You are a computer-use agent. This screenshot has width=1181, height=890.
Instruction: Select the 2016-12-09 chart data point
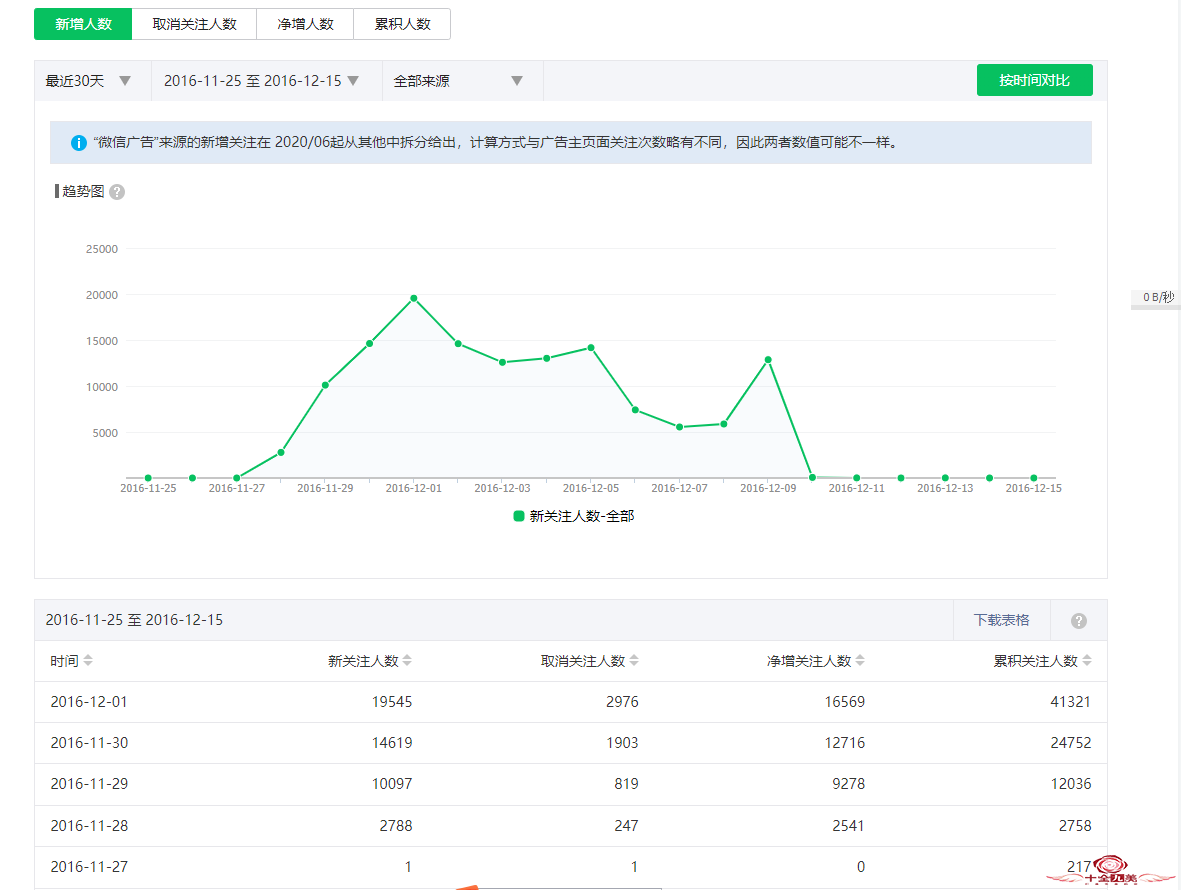768,360
